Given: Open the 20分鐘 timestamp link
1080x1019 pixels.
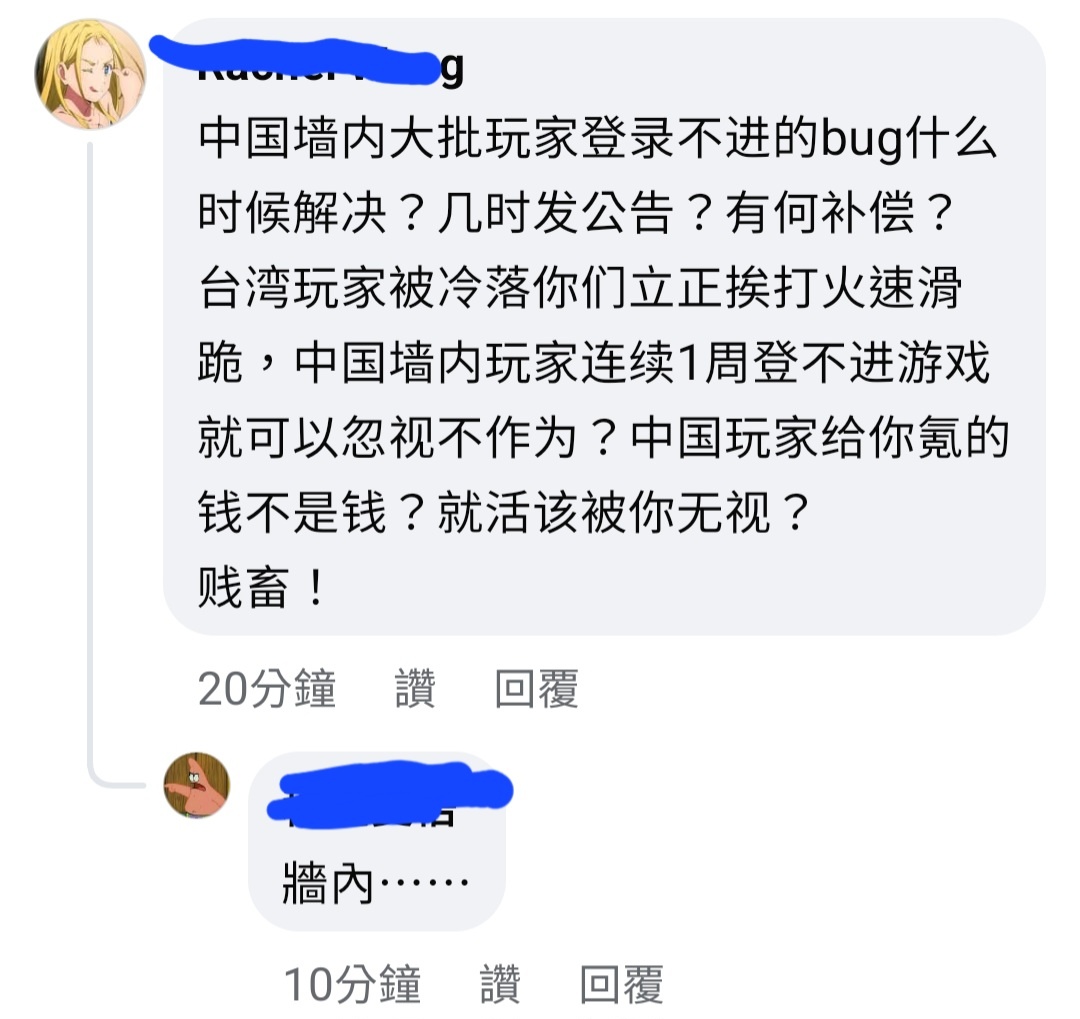Looking at the screenshot, I should pos(267,688).
